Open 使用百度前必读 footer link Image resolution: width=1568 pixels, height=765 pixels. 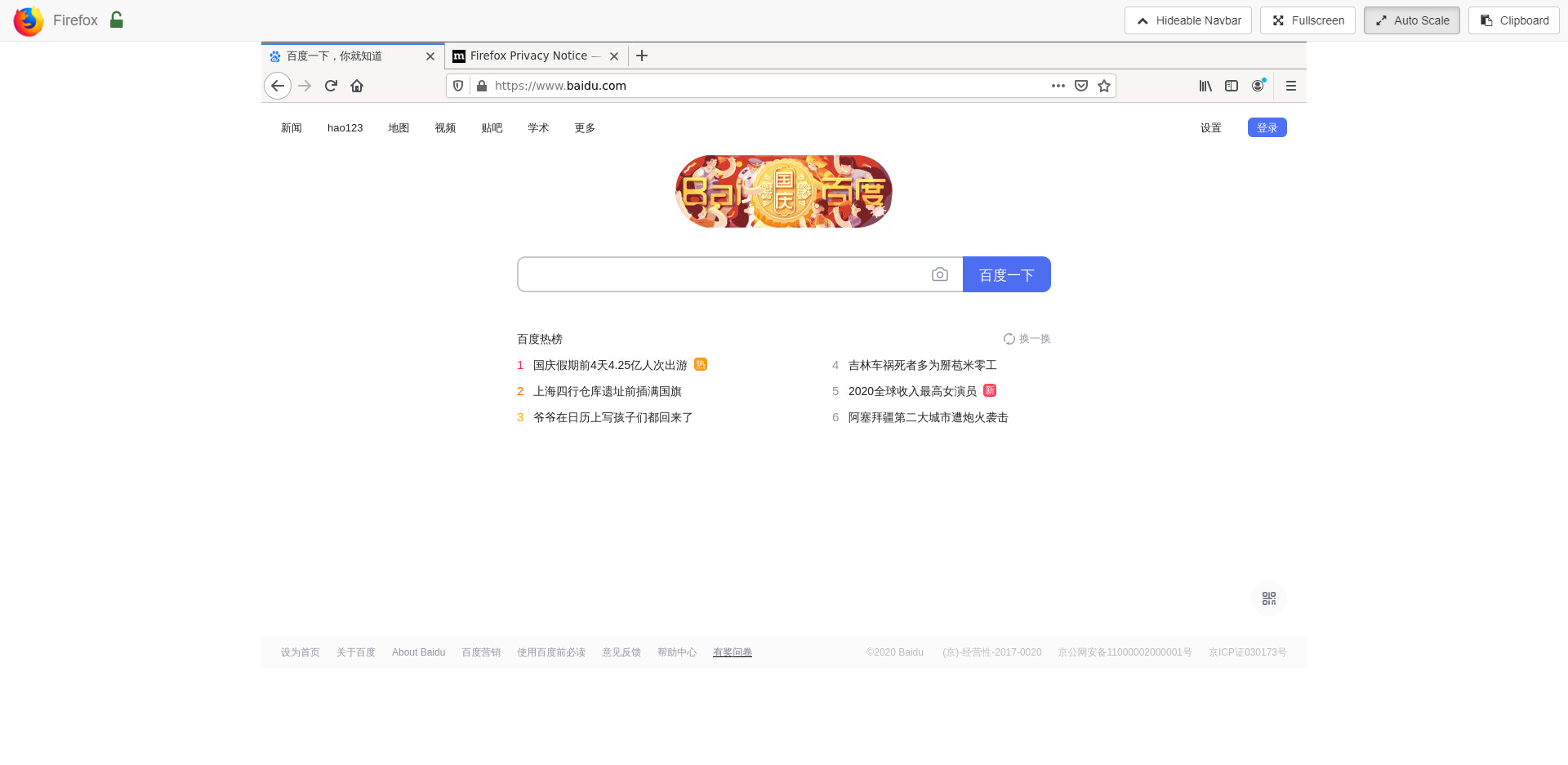coord(551,652)
